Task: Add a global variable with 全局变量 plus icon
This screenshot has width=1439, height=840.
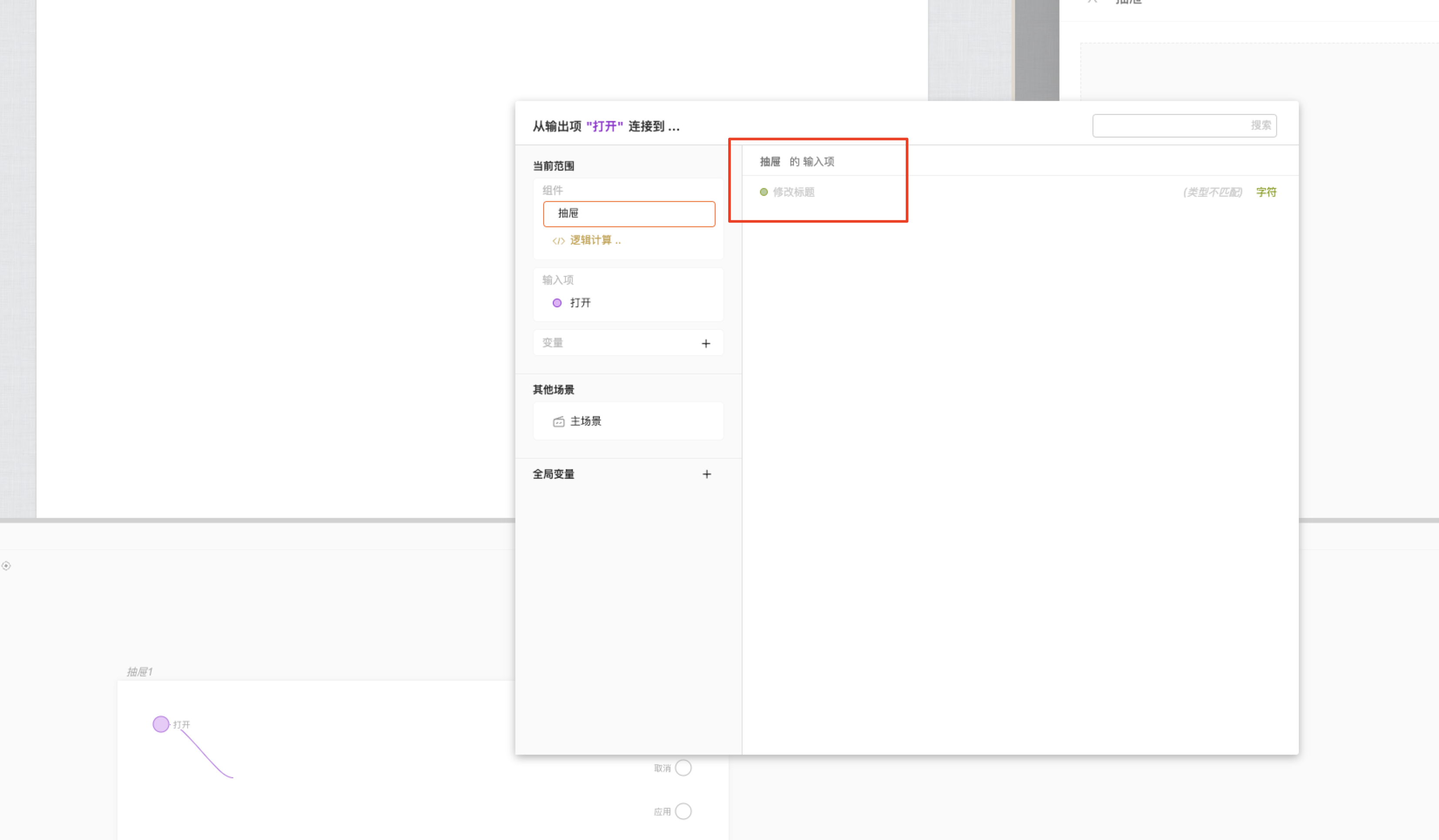Action: [x=706, y=474]
